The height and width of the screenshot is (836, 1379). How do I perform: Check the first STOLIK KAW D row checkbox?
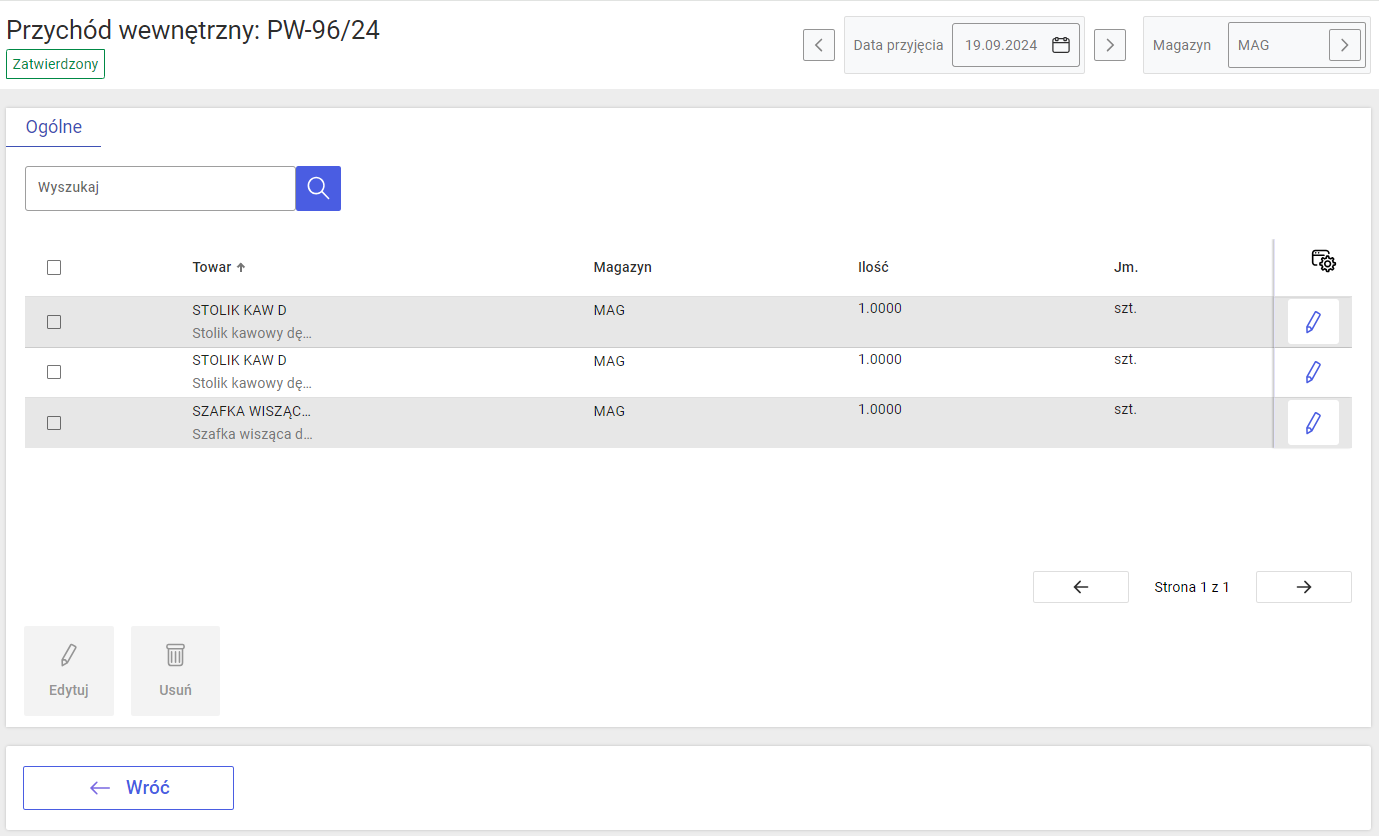point(54,322)
